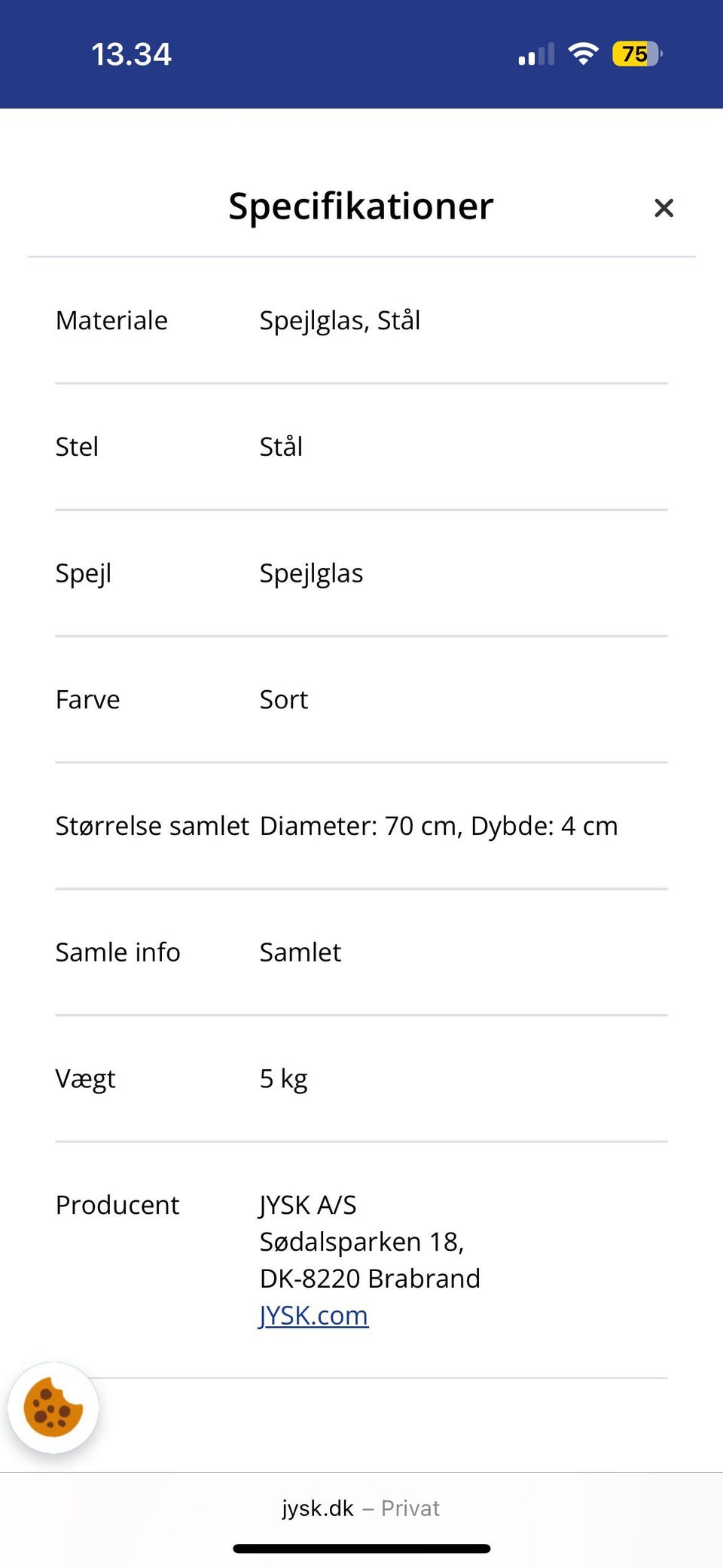Tap the battery indicator icon
The height and width of the screenshot is (1568, 723).
[636, 54]
